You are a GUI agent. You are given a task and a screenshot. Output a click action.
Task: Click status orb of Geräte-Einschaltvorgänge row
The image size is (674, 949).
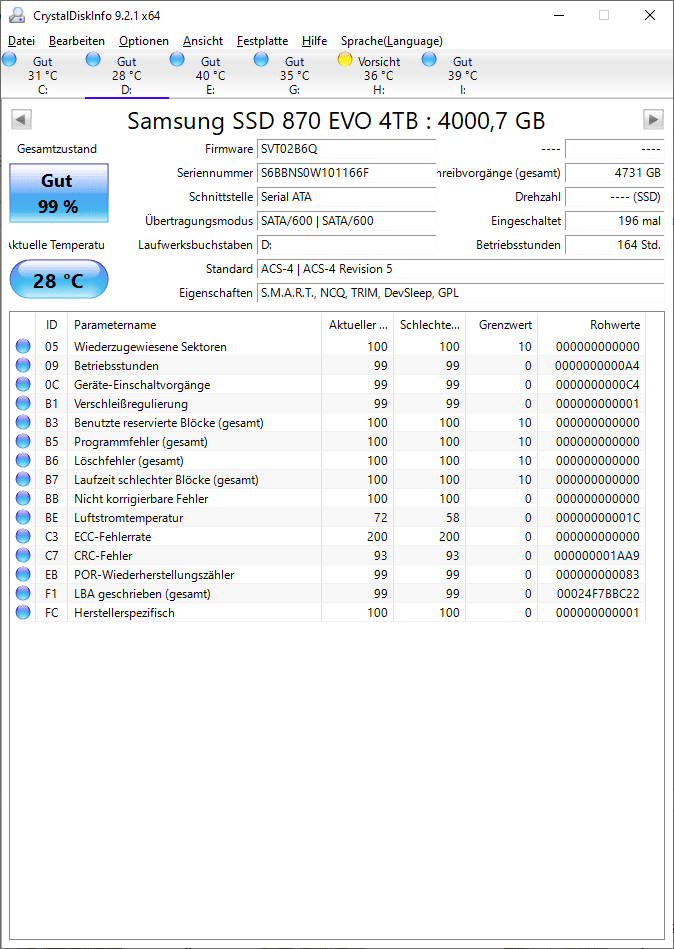coord(23,384)
